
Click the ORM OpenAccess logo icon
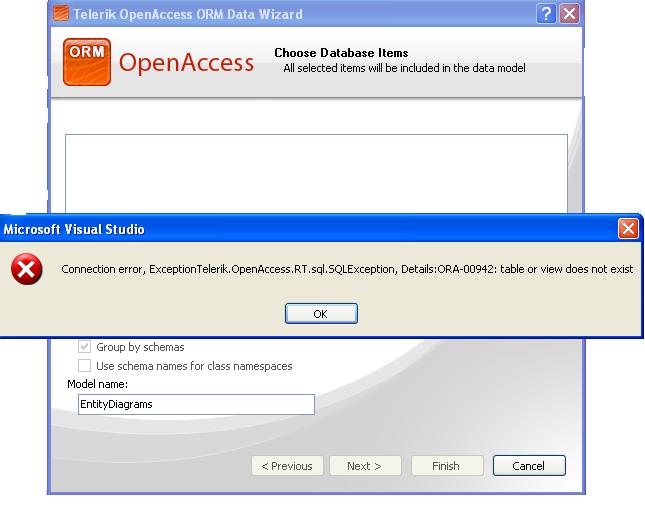coord(87,62)
